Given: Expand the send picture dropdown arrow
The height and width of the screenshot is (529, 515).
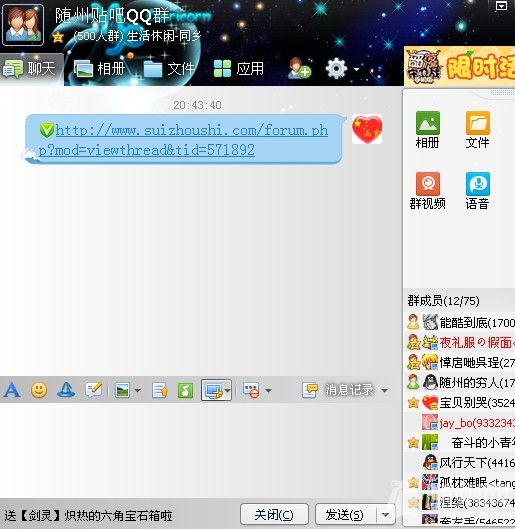Looking at the screenshot, I should click(137, 391).
